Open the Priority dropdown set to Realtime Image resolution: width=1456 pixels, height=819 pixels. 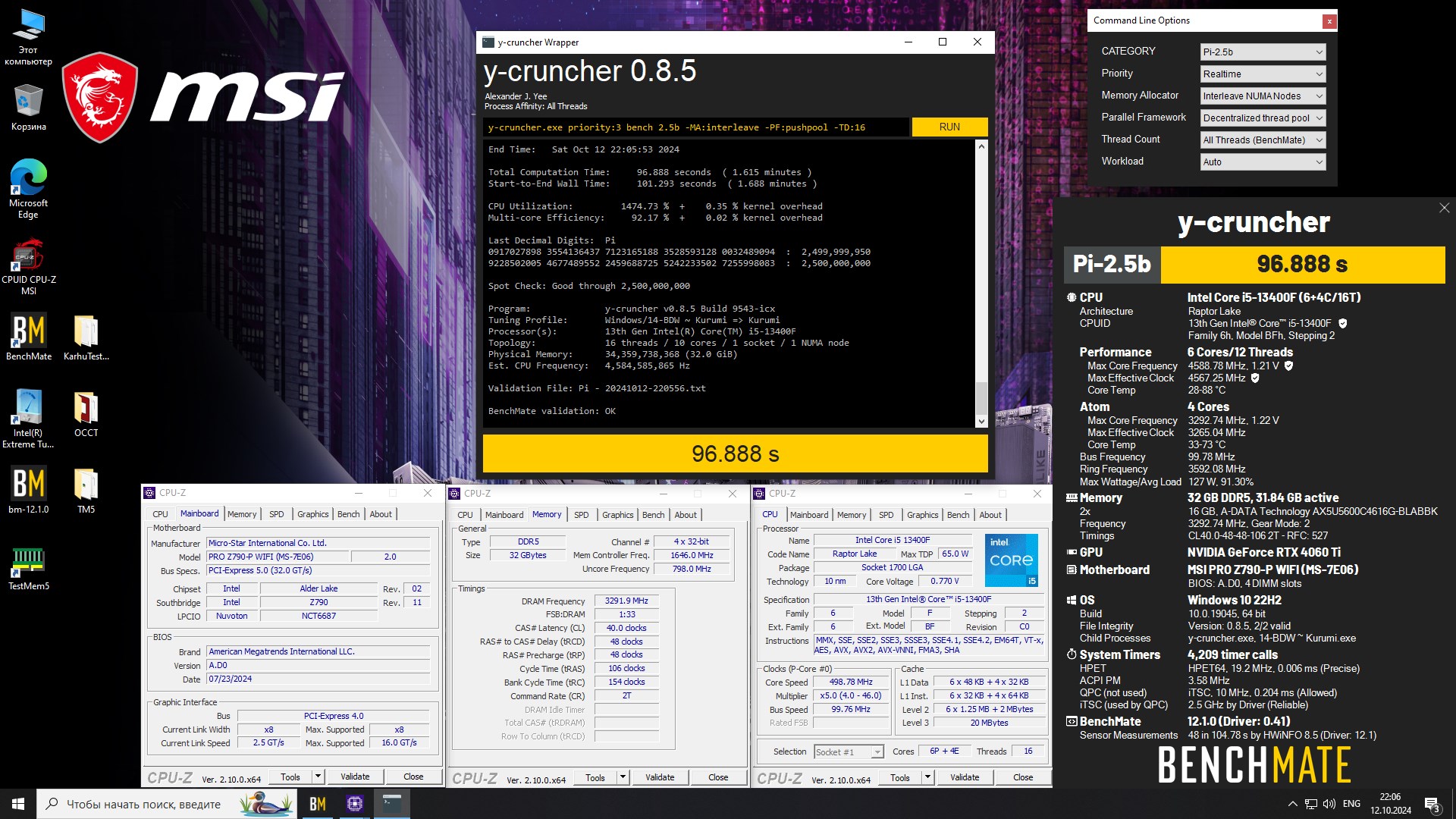coord(1263,74)
